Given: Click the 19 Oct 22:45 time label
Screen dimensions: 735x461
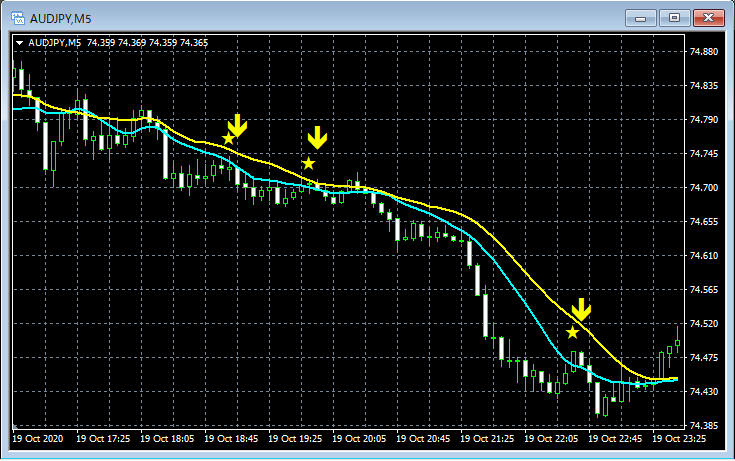Looking at the screenshot, I should click(615, 439).
